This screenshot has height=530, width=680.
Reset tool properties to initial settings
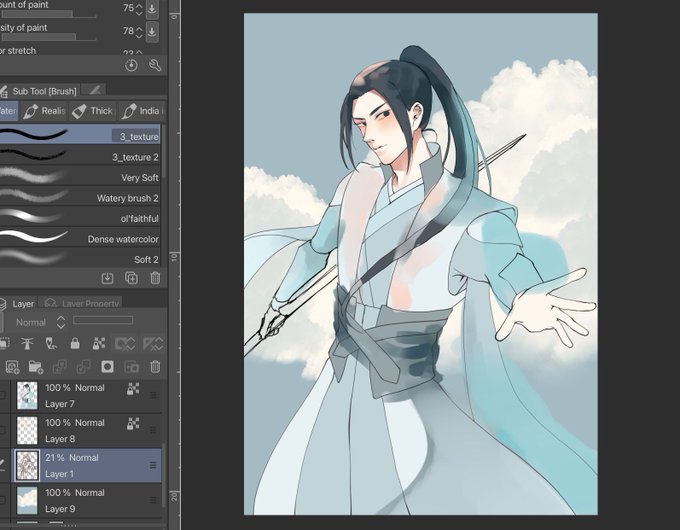tap(131, 65)
